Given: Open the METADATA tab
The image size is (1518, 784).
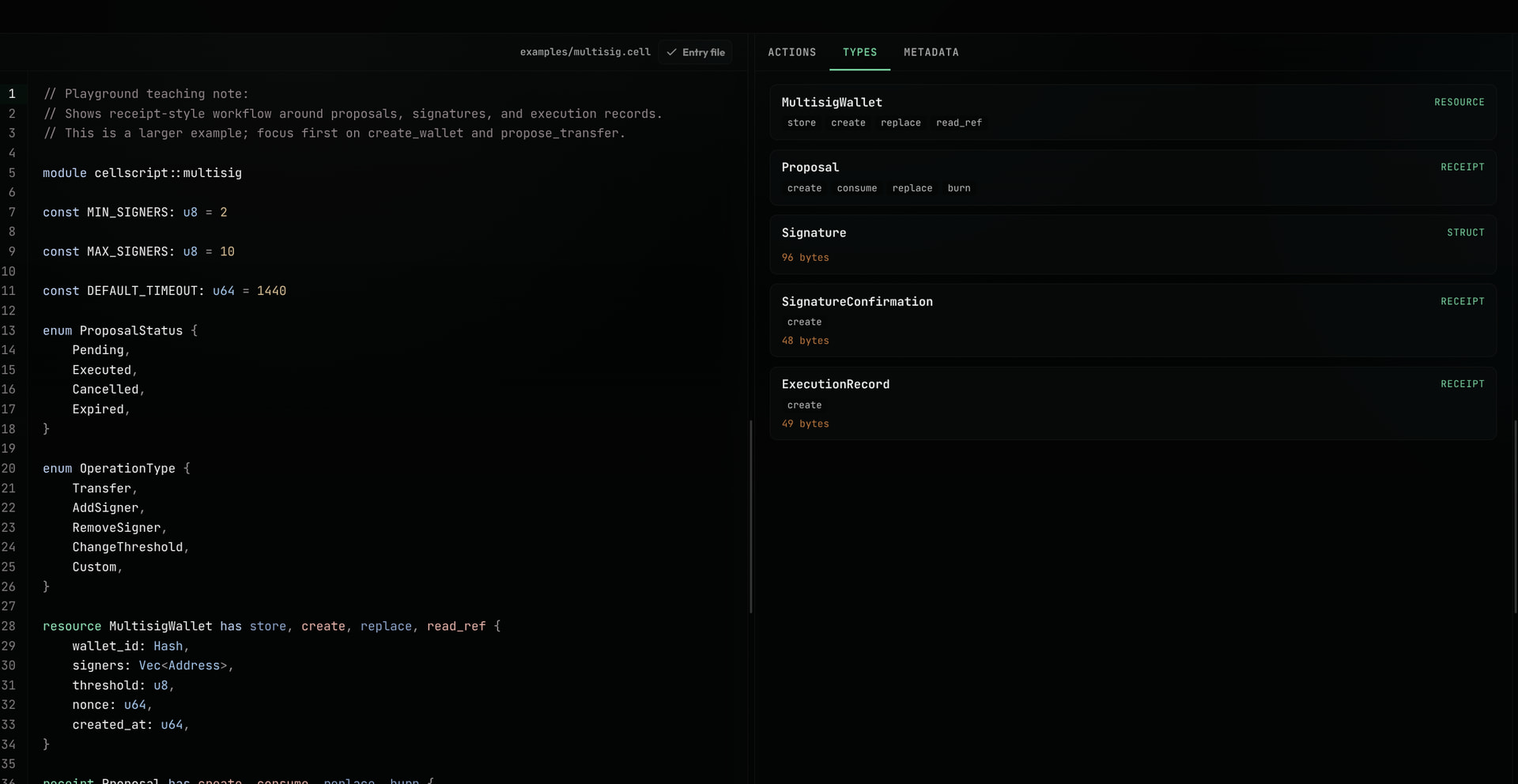Looking at the screenshot, I should pos(931,52).
